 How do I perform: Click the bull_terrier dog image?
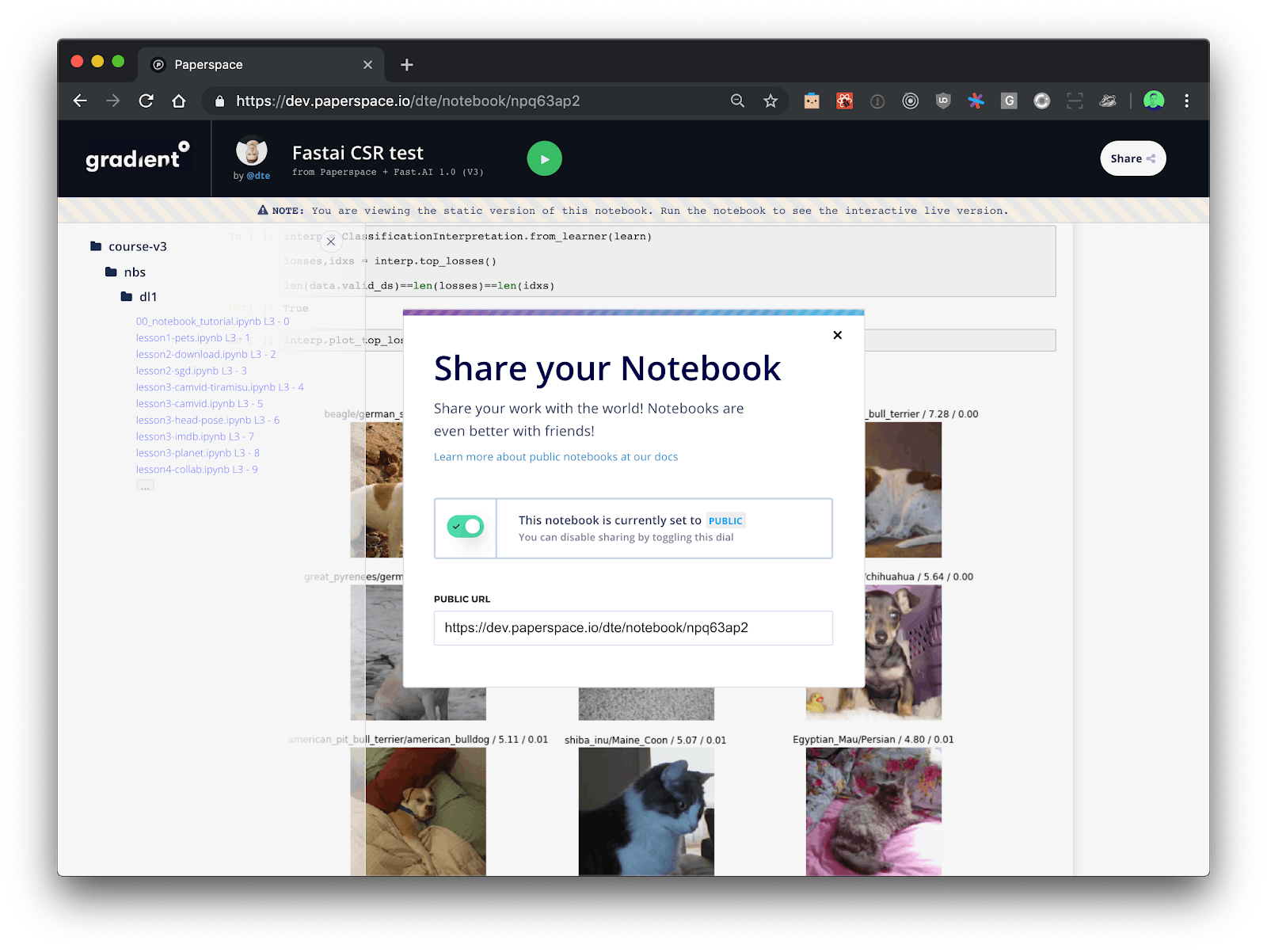903,490
